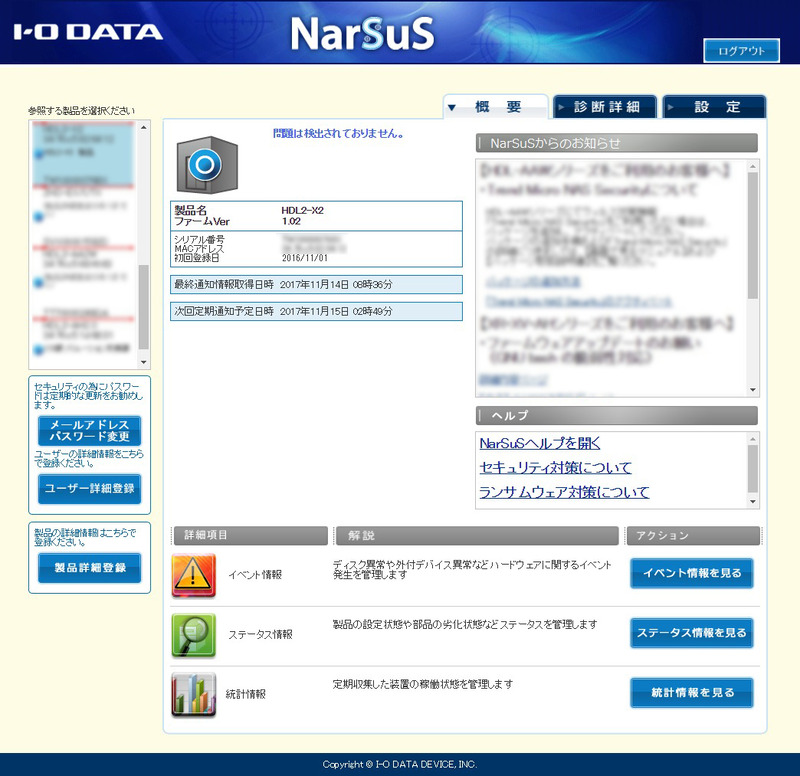Click registration date 2016/11/01
The height and width of the screenshot is (776, 800).
pyautogui.click(x=305, y=258)
